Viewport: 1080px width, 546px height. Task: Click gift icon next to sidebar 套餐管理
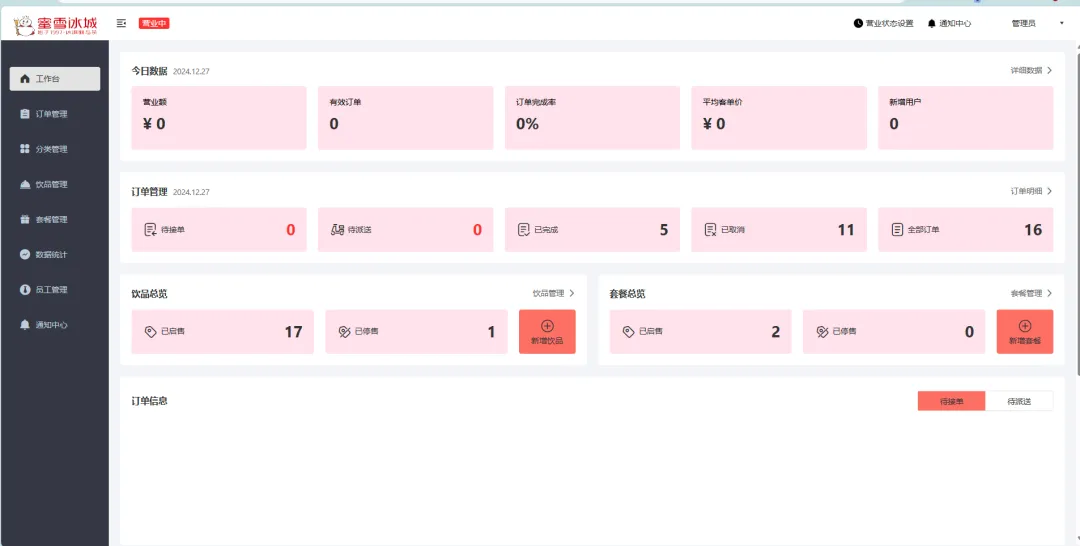coord(25,220)
